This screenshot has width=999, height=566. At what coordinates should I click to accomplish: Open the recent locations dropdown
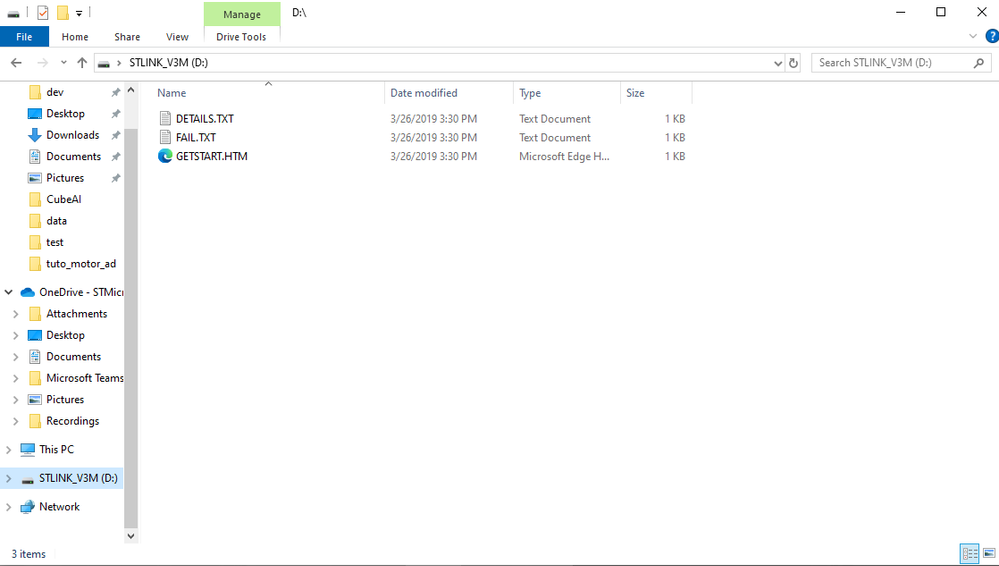click(64, 62)
